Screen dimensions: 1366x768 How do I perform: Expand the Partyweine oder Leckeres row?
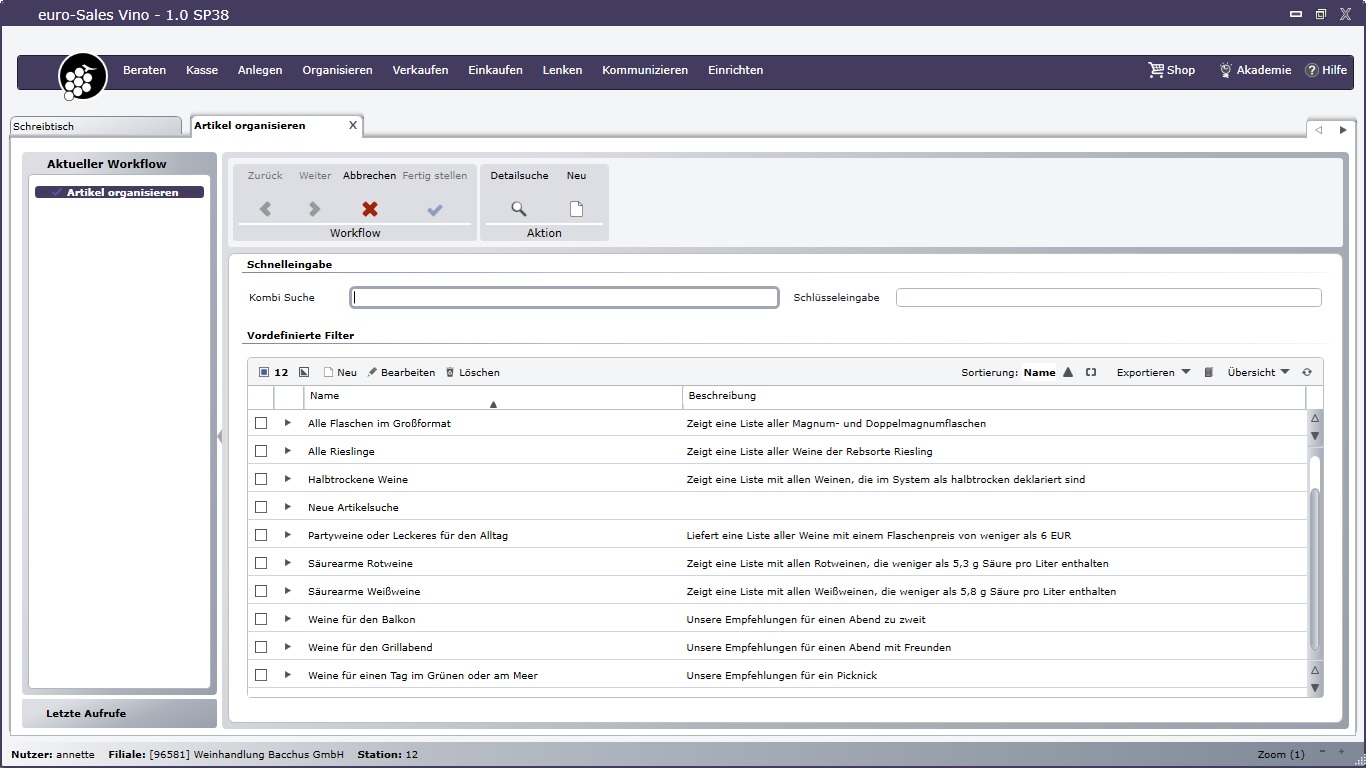288,535
